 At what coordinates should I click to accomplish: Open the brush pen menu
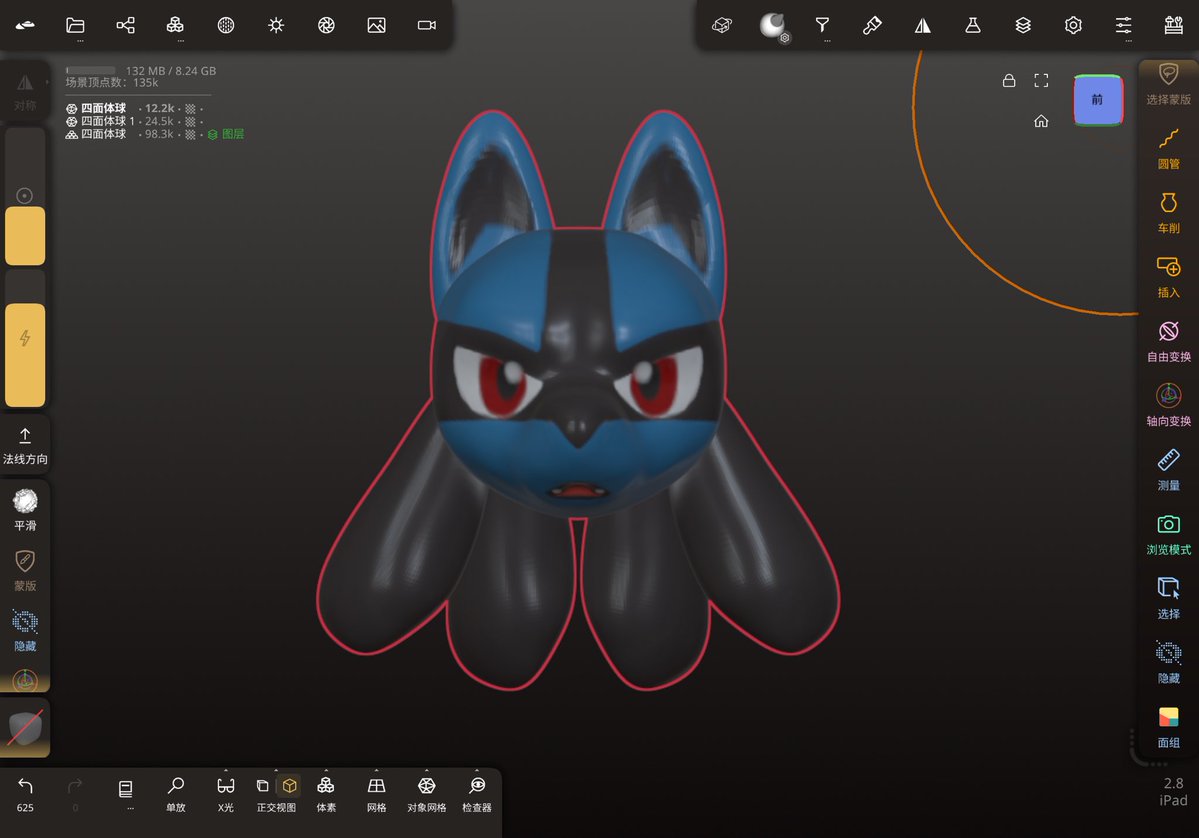(872, 25)
